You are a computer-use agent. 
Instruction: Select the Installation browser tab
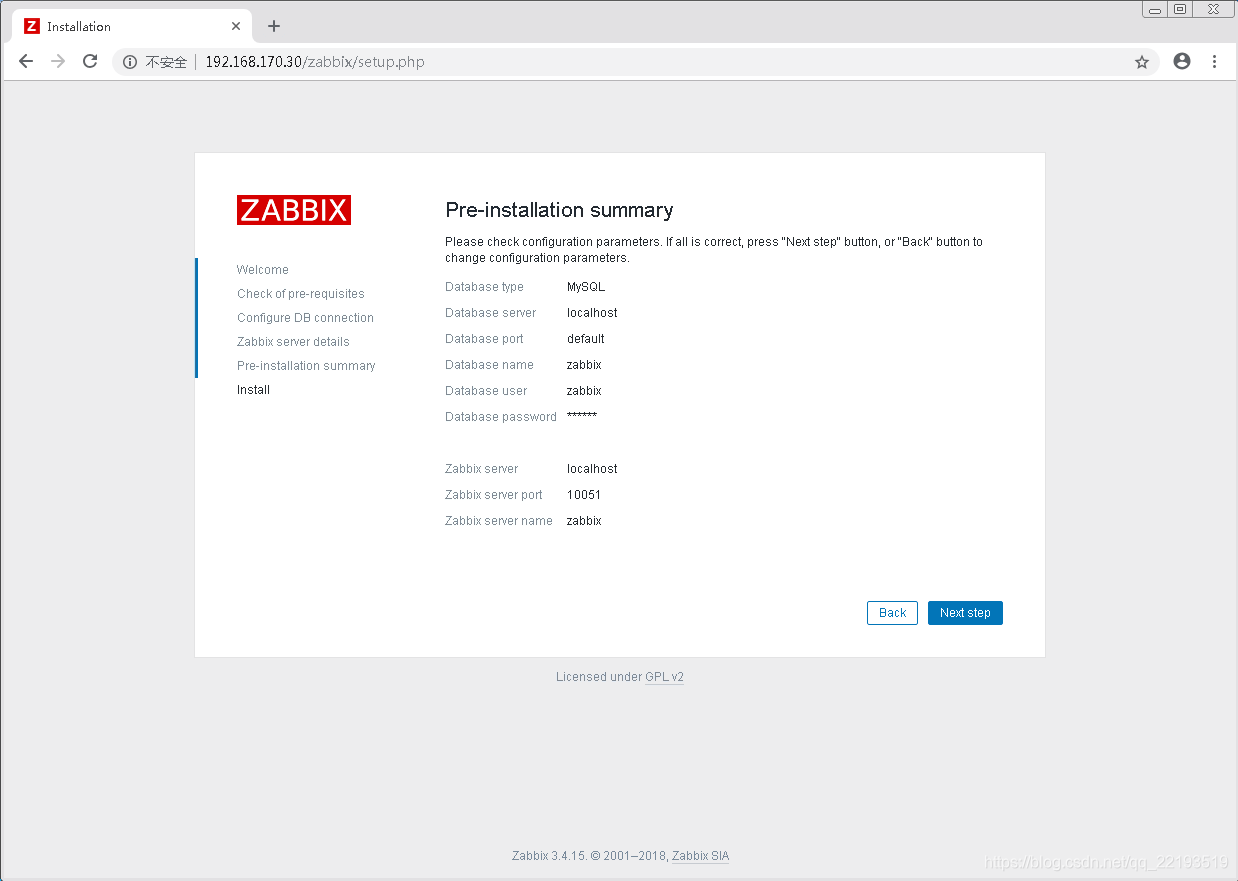click(x=133, y=26)
